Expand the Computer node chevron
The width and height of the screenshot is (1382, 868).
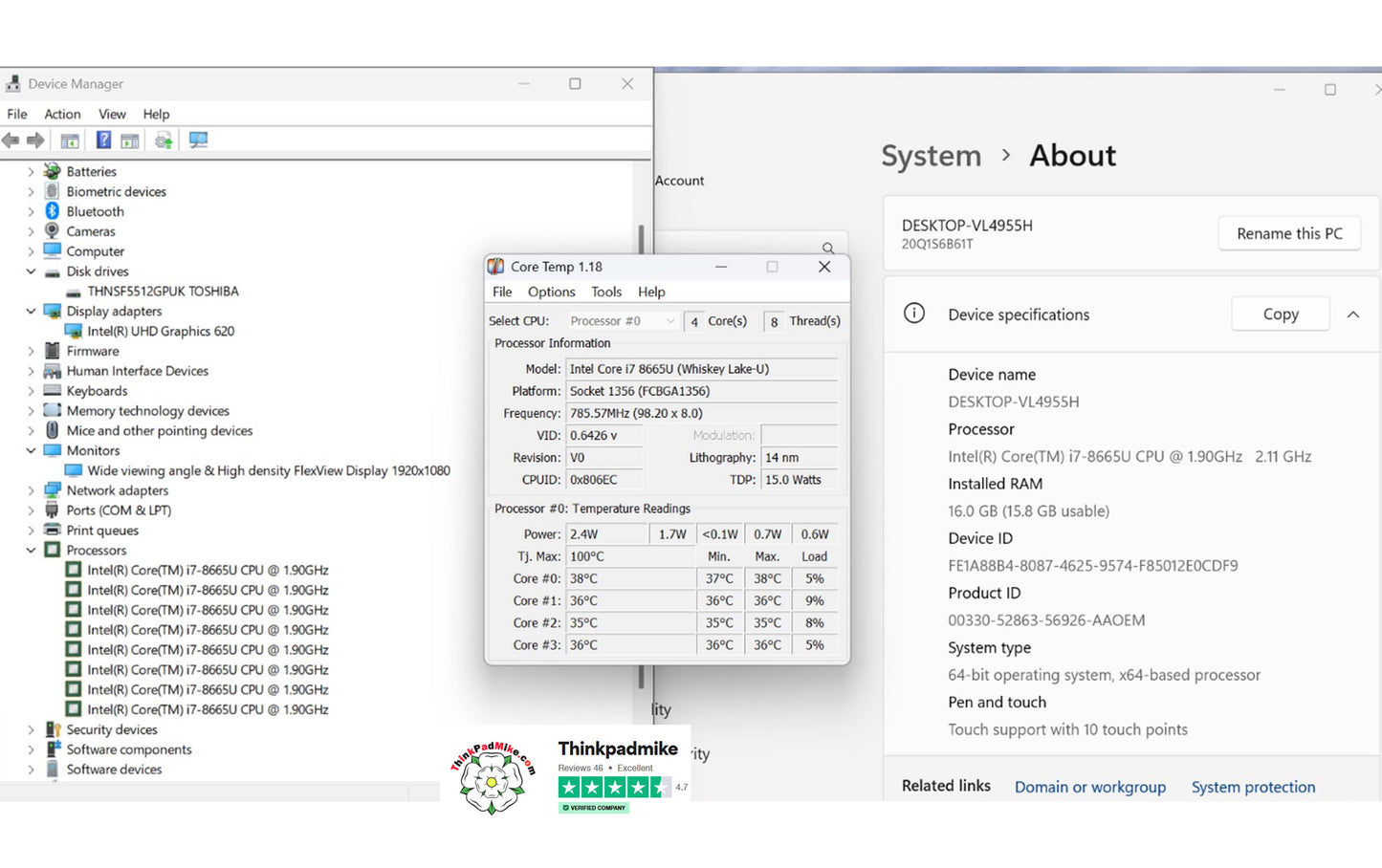click(x=31, y=251)
